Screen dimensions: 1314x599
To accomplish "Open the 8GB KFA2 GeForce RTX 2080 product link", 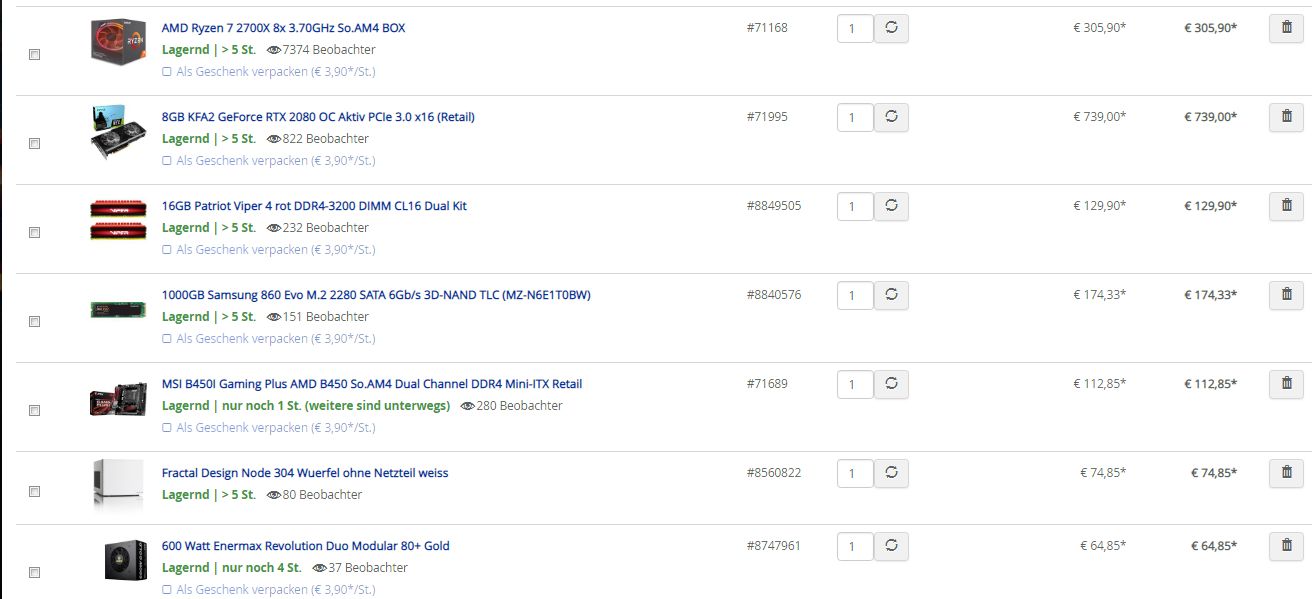I will click(318, 117).
